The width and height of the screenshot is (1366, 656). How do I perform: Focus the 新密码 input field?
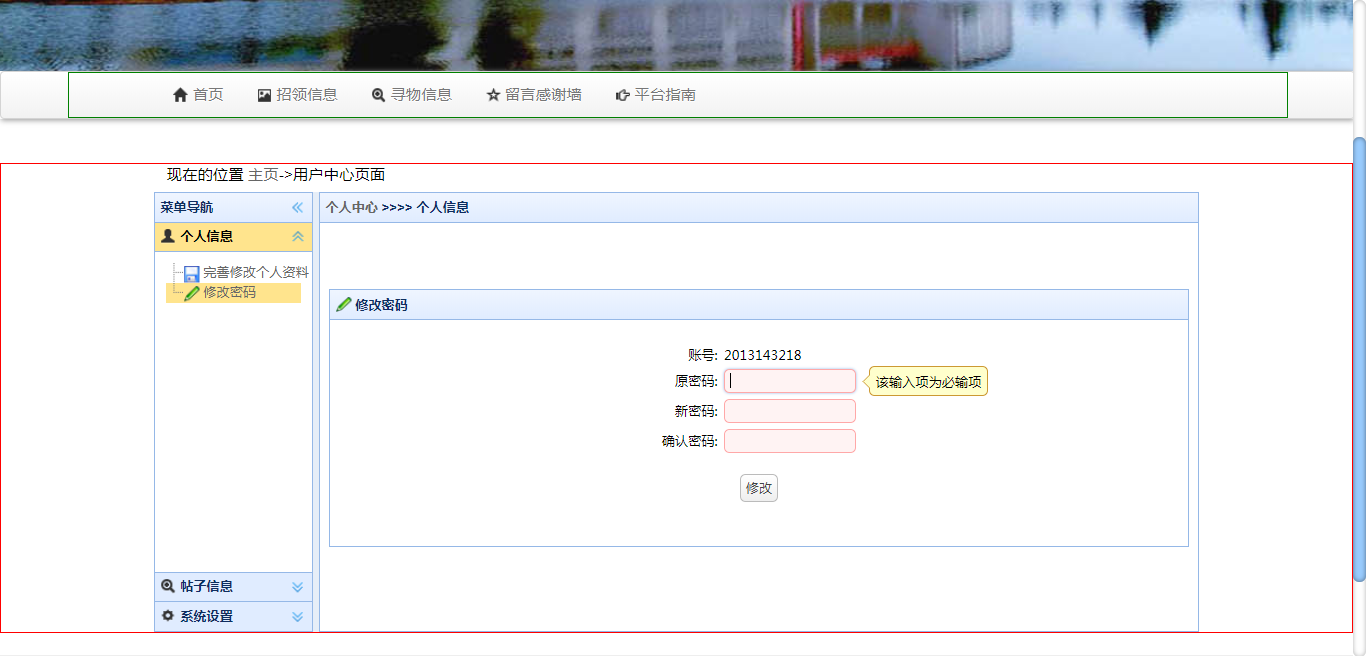(790, 411)
